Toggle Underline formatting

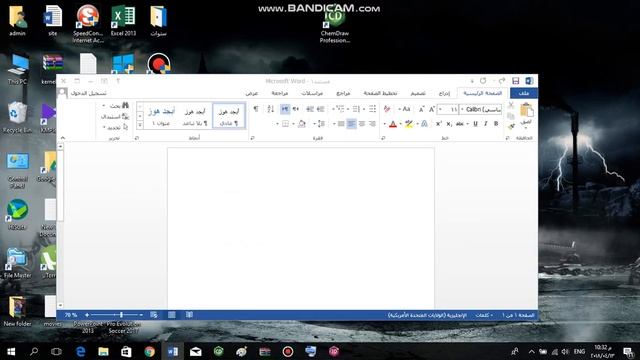point(476,124)
